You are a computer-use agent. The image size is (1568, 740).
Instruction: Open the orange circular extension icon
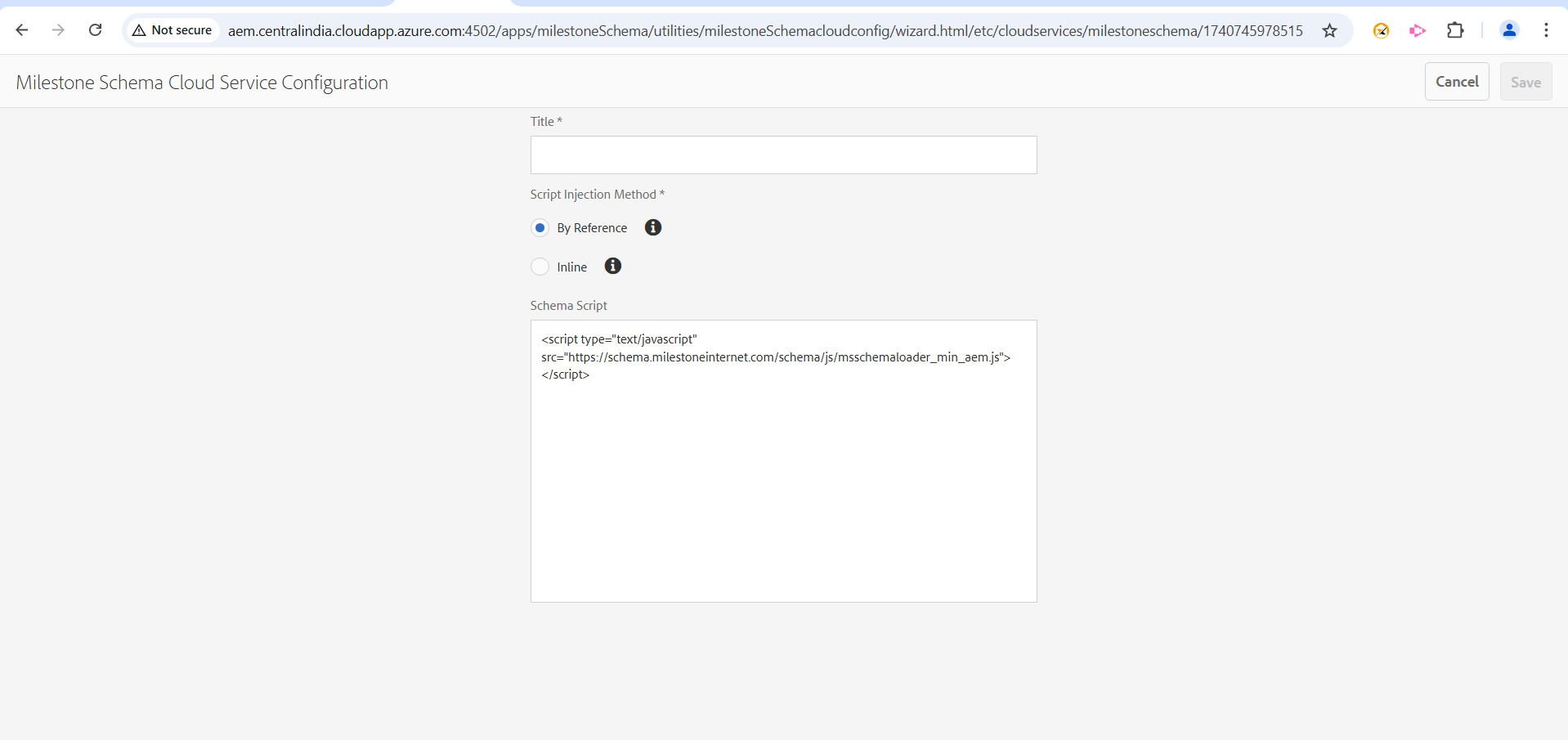pyautogui.click(x=1381, y=30)
